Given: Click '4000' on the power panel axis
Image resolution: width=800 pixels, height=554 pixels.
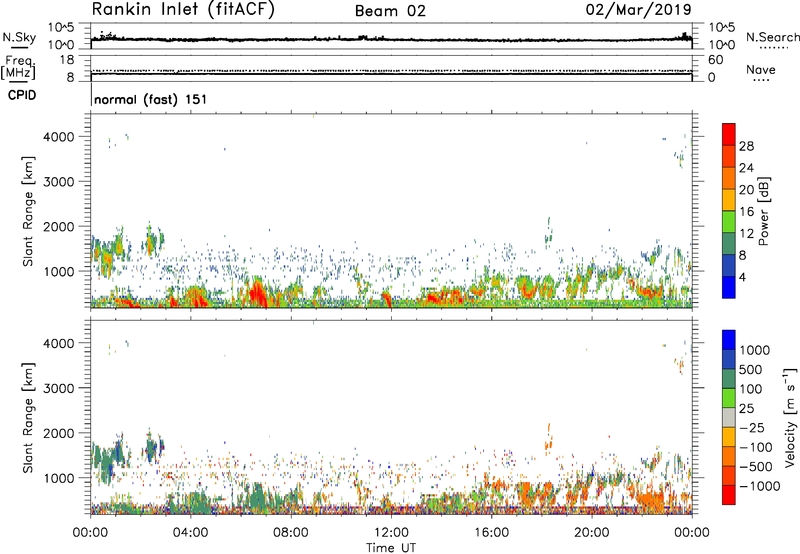Looking at the screenshot, I should tap(59, 137).
